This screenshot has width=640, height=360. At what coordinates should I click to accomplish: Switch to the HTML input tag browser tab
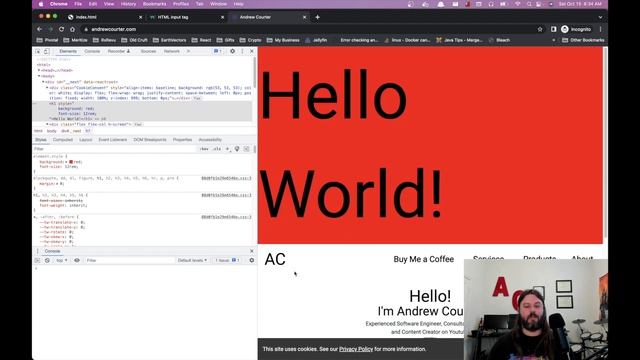pyautogui.click(x=187, y=17)
